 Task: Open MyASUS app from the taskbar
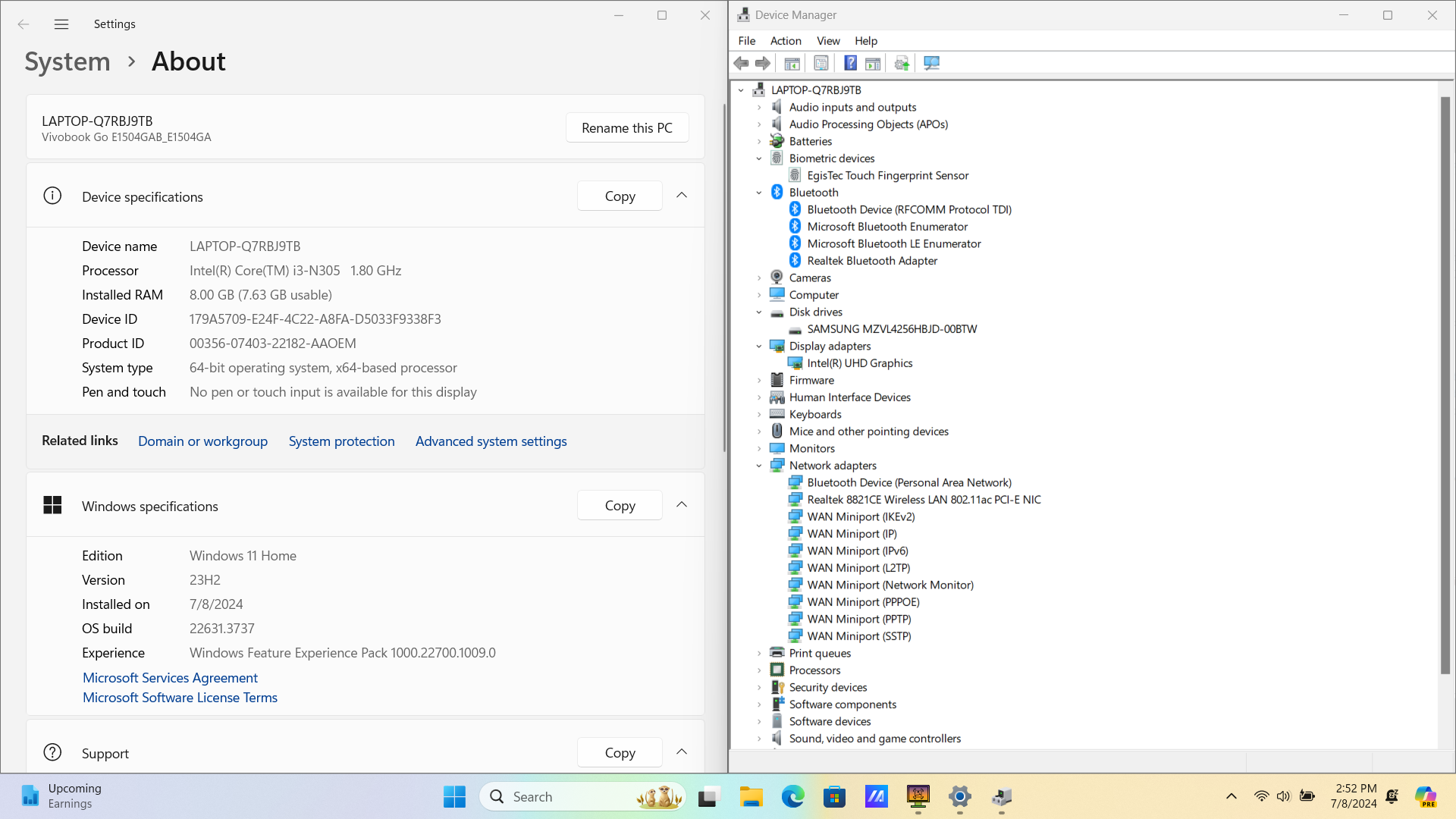pyautogui.click(x=876, y=796)
